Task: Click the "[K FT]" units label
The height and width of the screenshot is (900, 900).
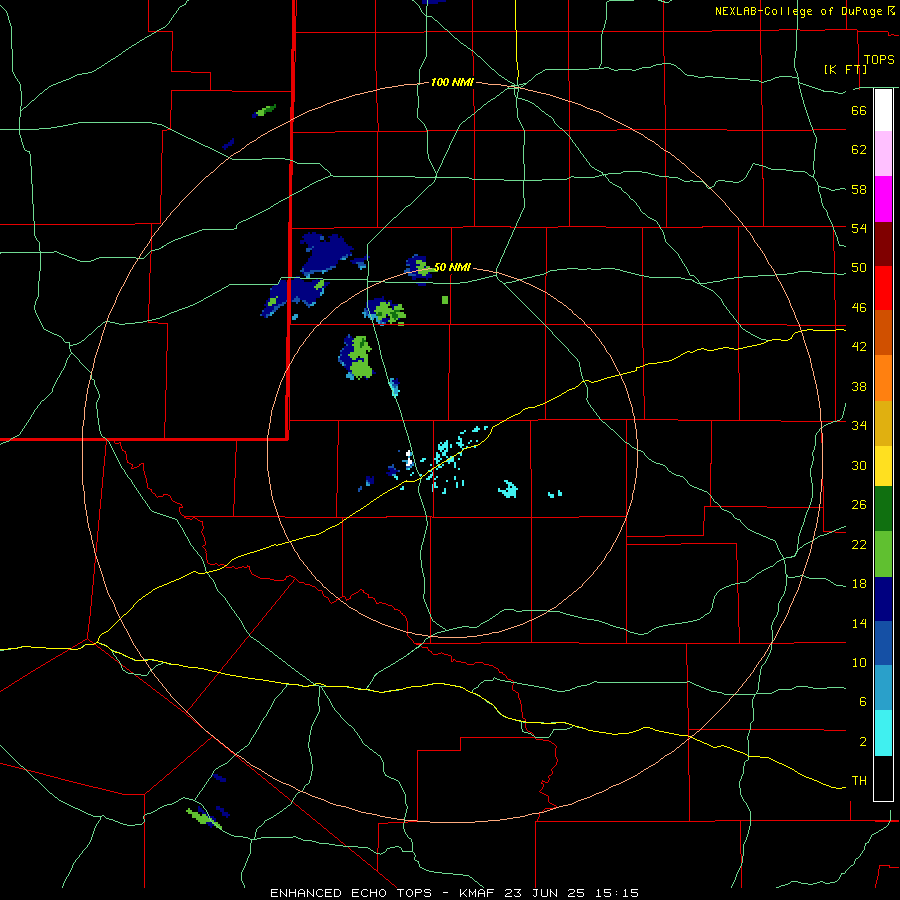Action: [845, 69]
